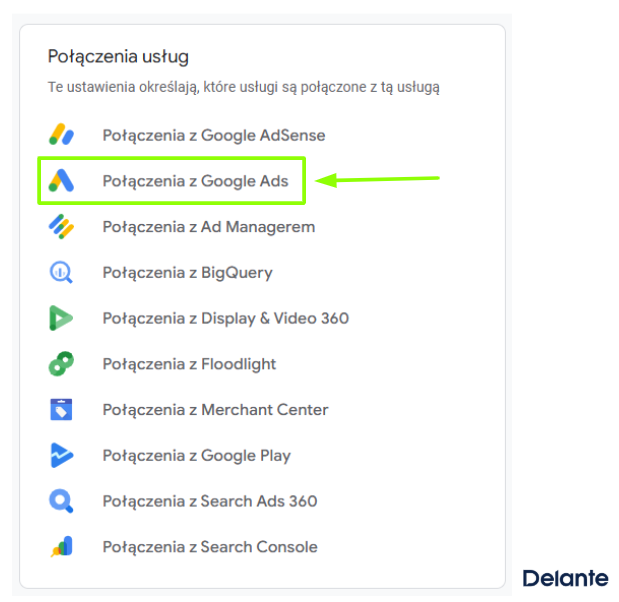Click the Display & Video 360 icon
The image size is (619, 602).
tap(61, 318)
